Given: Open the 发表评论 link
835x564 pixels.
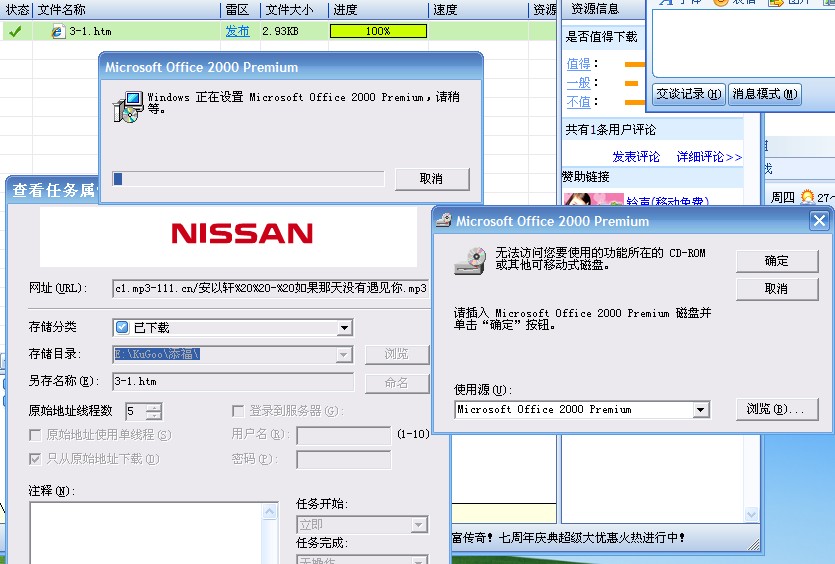Looking at the screenshot, I should (x=636, y=157).
